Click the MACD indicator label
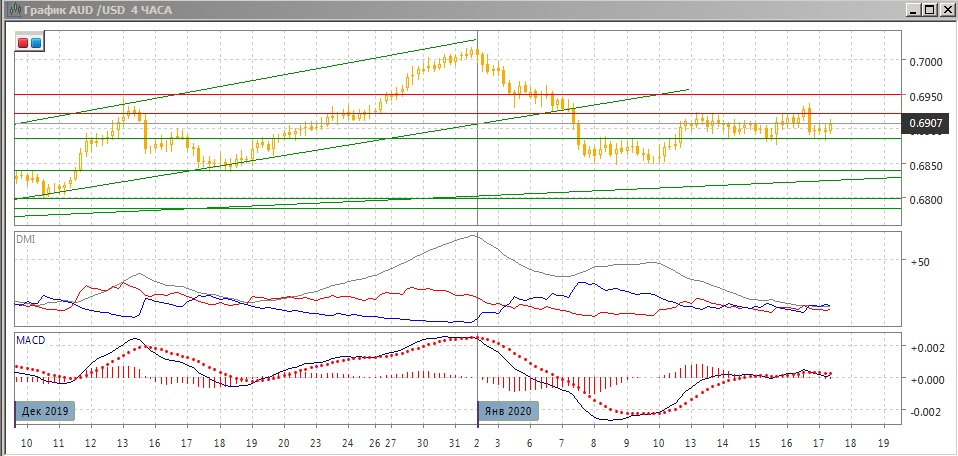 coord(30,340)
